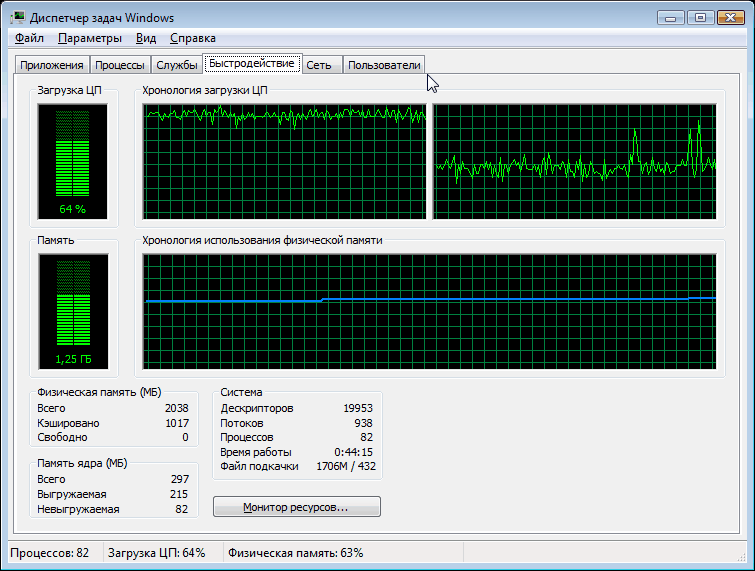
Task: Click the Время работы value 0:44:15
Action: pyautogui.click(x=353, y=453)
